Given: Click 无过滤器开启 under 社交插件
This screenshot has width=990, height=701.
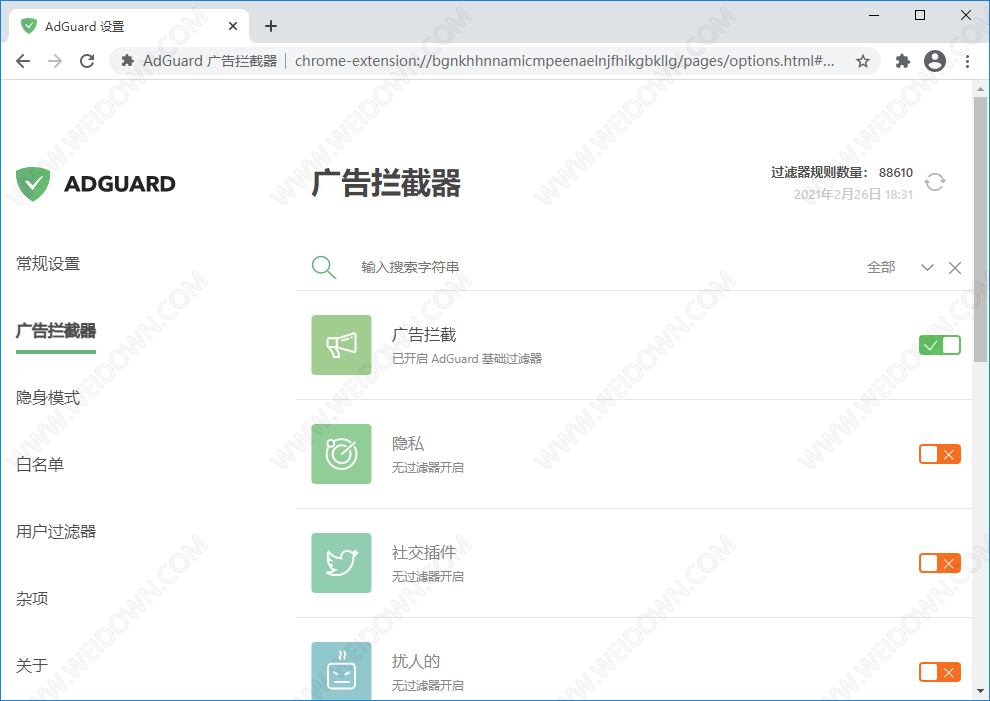Looking at the screenshot, I should [427, 577].
